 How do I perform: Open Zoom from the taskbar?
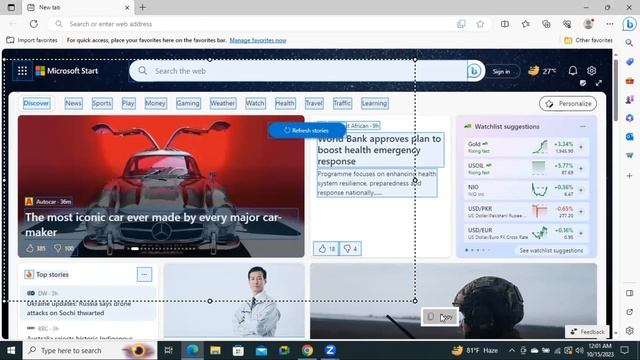330,350
